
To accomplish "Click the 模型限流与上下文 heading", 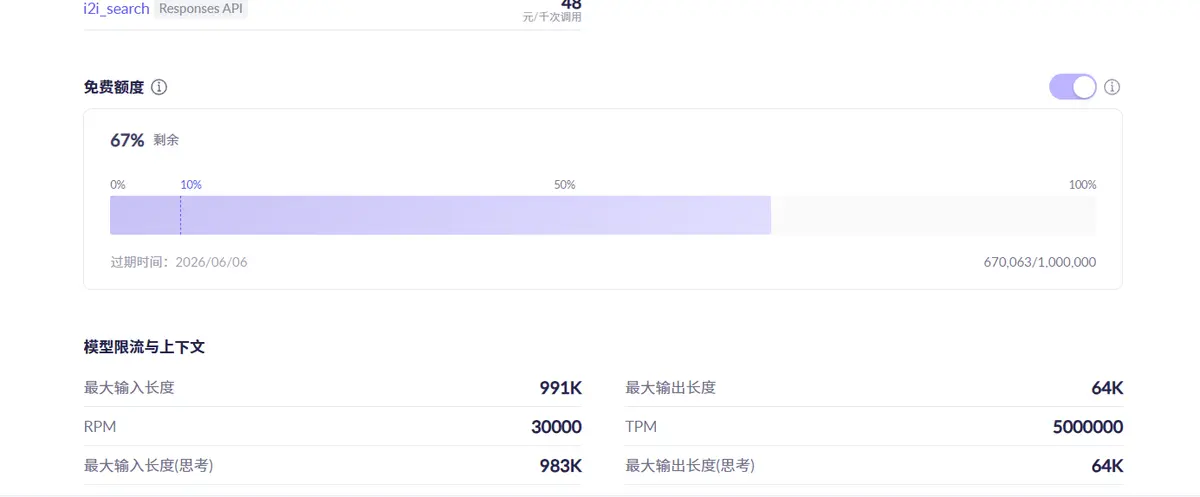I will pos(144,347).
